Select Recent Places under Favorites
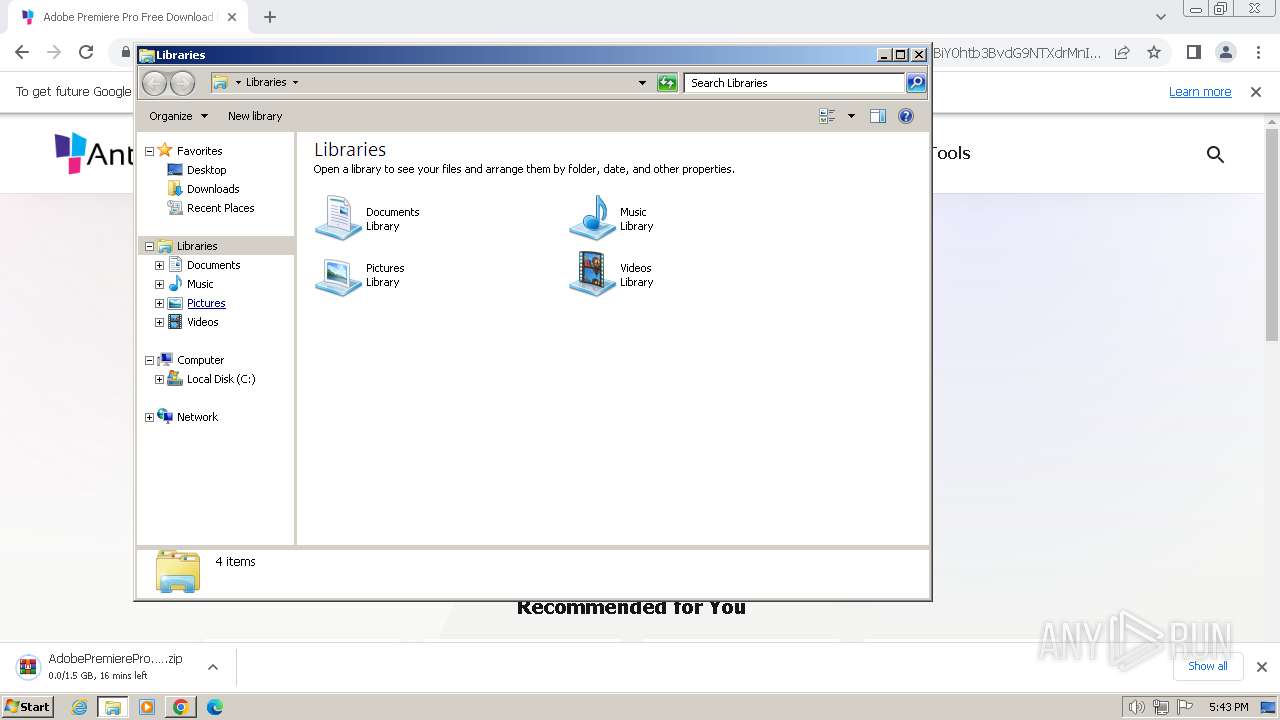 (220, 208)
